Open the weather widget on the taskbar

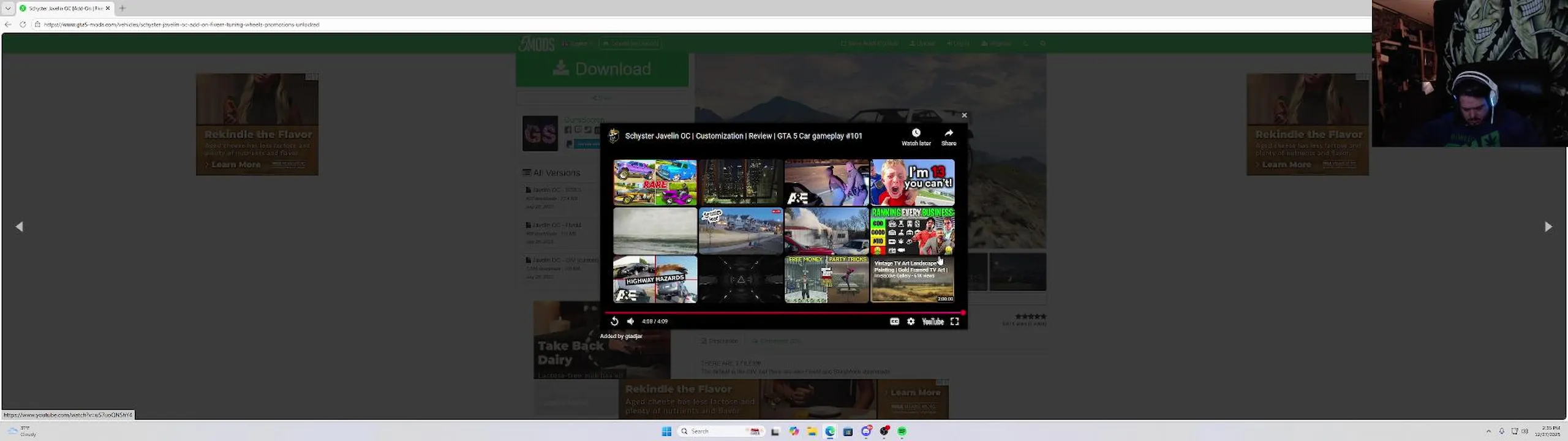coord(22,431)
